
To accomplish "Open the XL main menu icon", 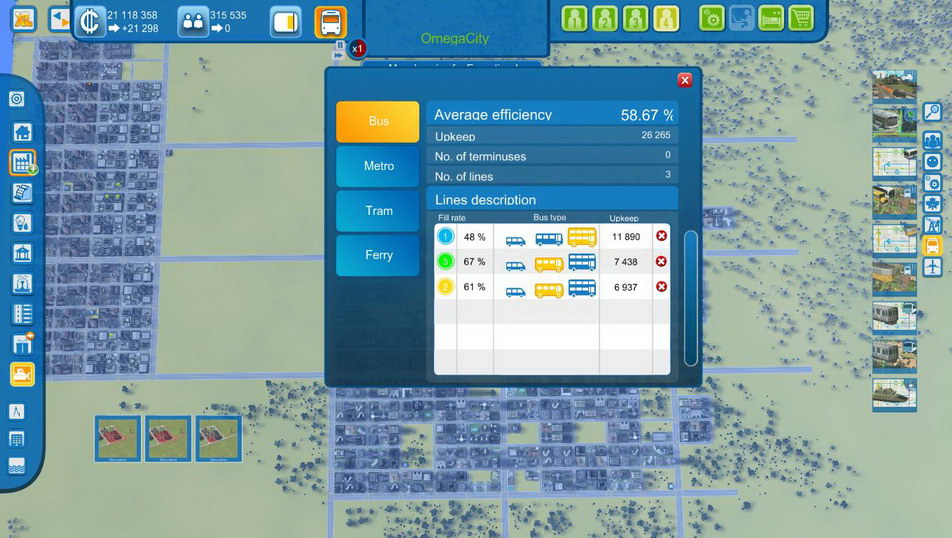I will click(x=23, y=19).
